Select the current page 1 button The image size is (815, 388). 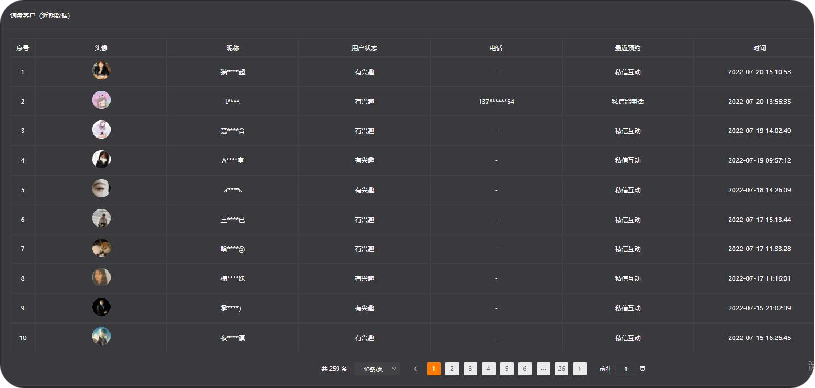pyautogui.click(x=434, y=369)
